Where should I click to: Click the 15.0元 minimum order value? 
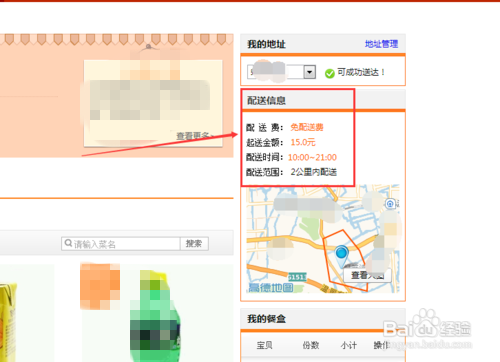(303, 142)
